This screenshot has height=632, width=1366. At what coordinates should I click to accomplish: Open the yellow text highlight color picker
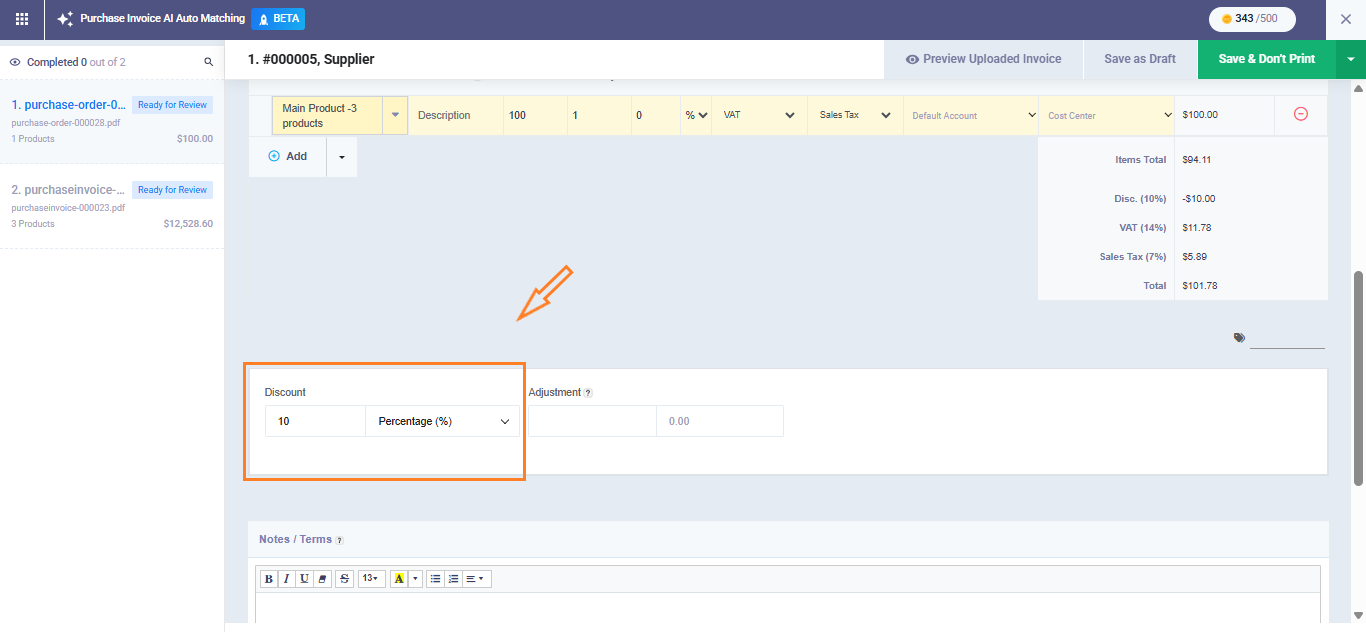coord(399,579)
